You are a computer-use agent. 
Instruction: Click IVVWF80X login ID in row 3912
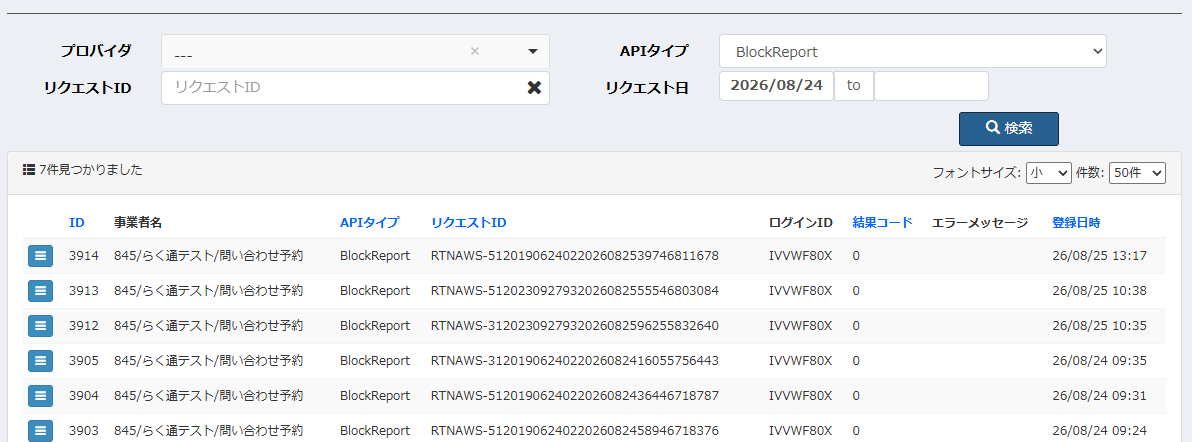click(x=800, y=326)
